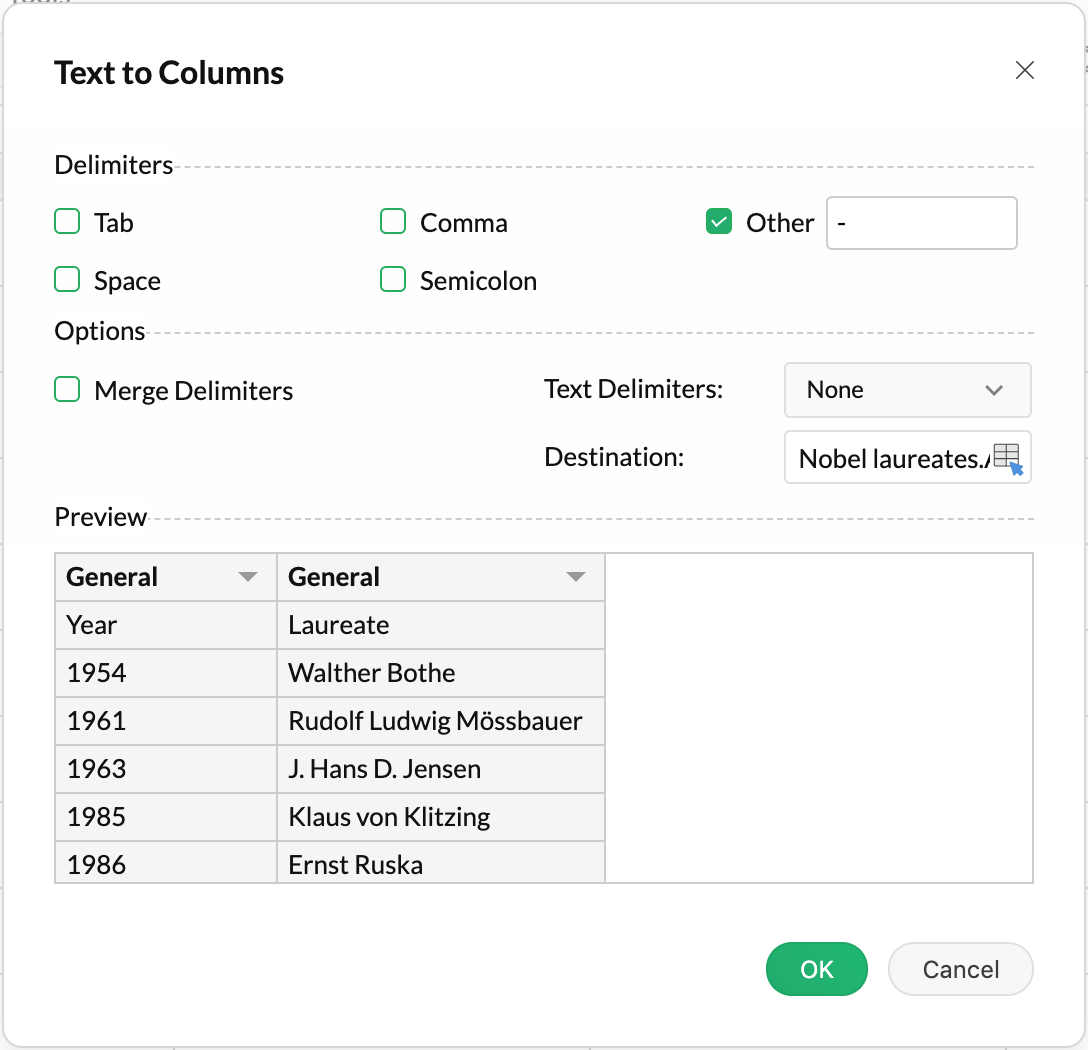Click the cell range picker icon in Destination
The height and width of the screenshot is (1050, 1088).
point(1009,458)
